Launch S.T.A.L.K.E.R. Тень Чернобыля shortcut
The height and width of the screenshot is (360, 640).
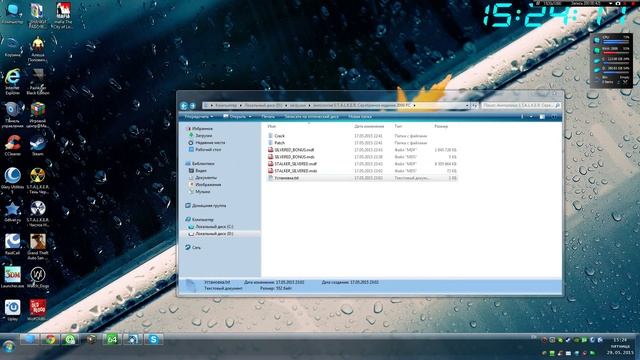coord(38,180)
